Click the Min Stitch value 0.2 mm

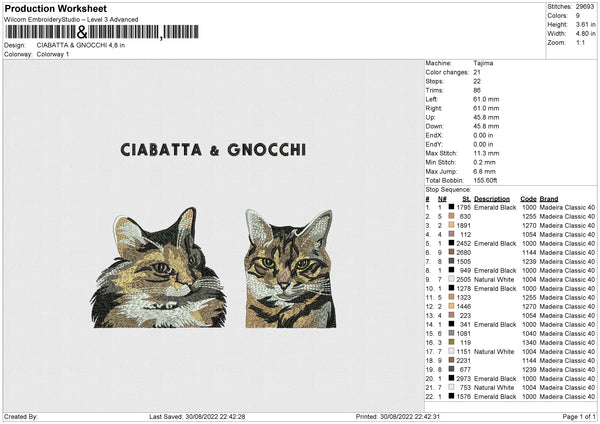point(484,162)
